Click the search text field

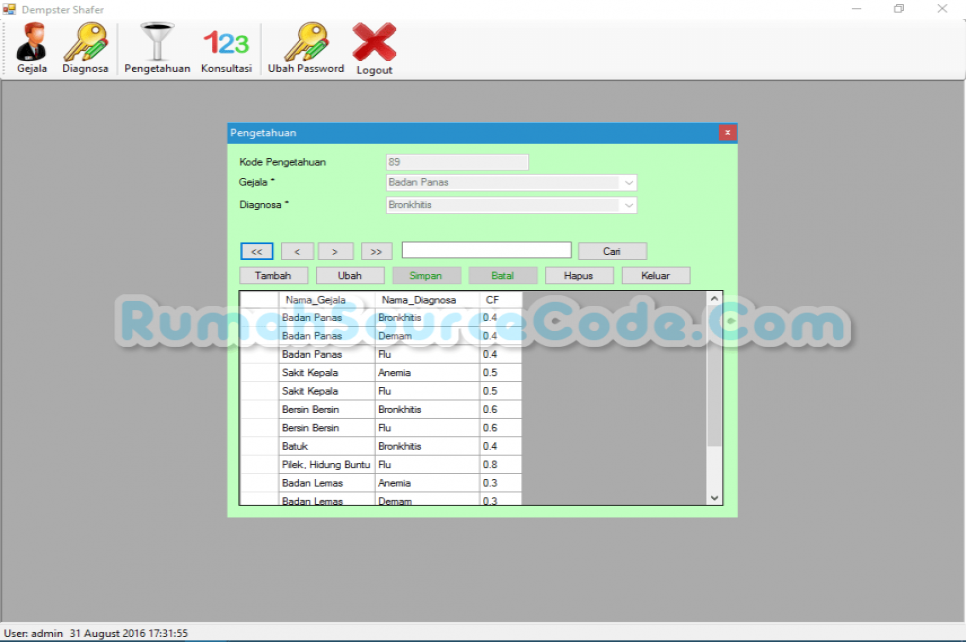pyautogui.click(x=486, y=251)
